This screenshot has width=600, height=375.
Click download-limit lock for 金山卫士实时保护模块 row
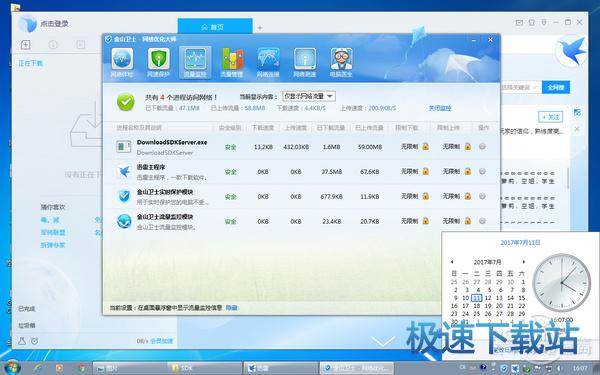(x=426, y=196)
